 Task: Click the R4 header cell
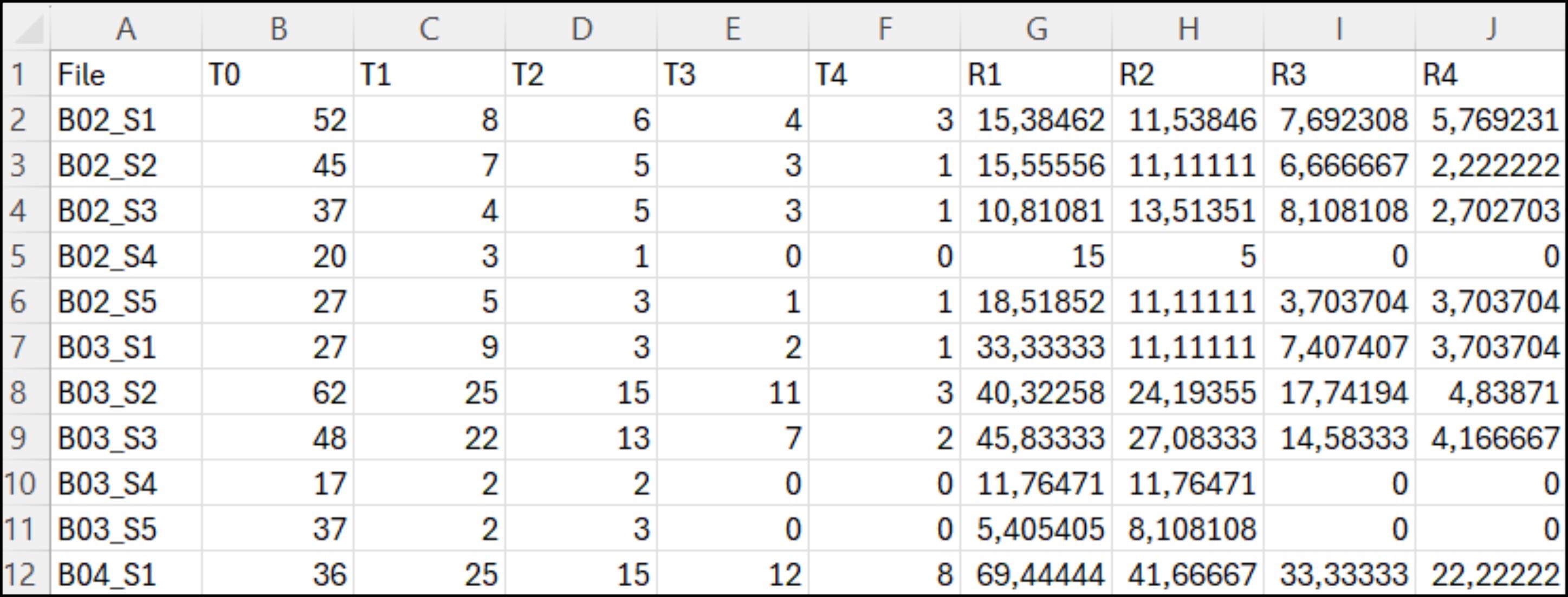tap(1491, 74)
